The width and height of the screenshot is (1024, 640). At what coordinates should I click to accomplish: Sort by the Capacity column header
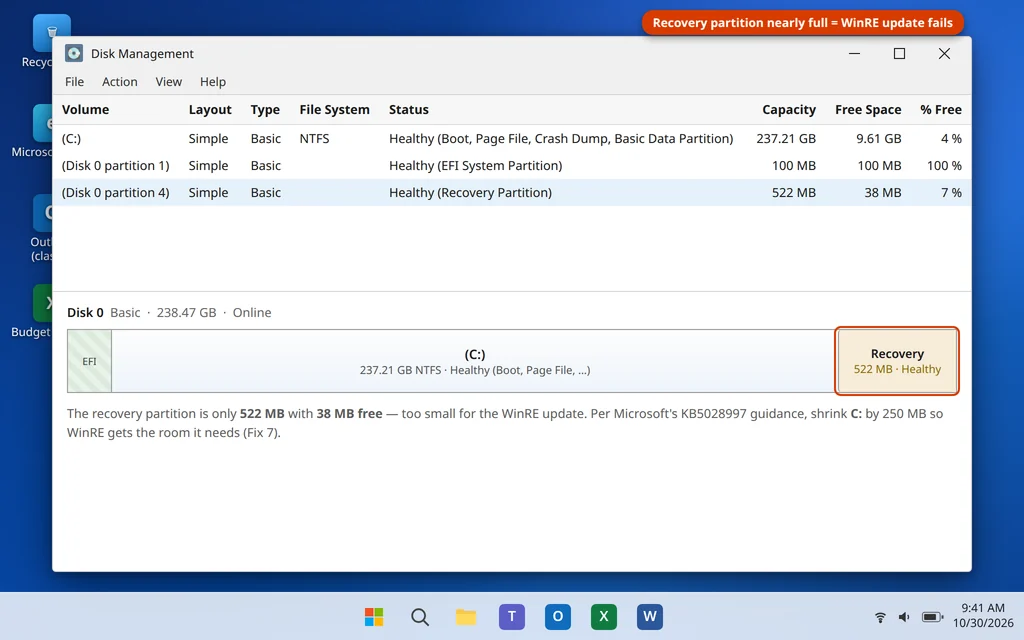pos(789,110)
